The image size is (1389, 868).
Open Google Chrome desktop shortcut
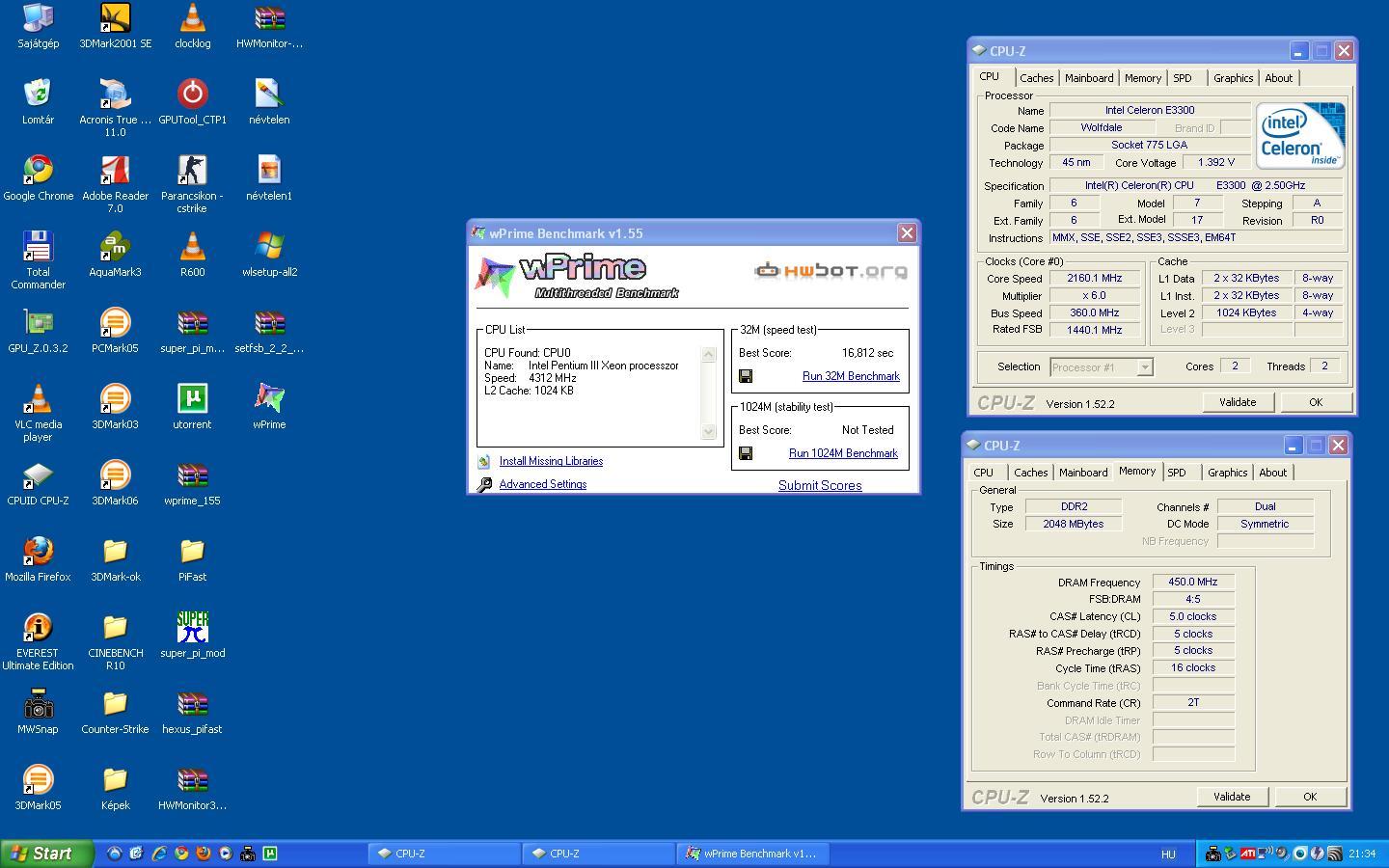[x=38, y=171]
